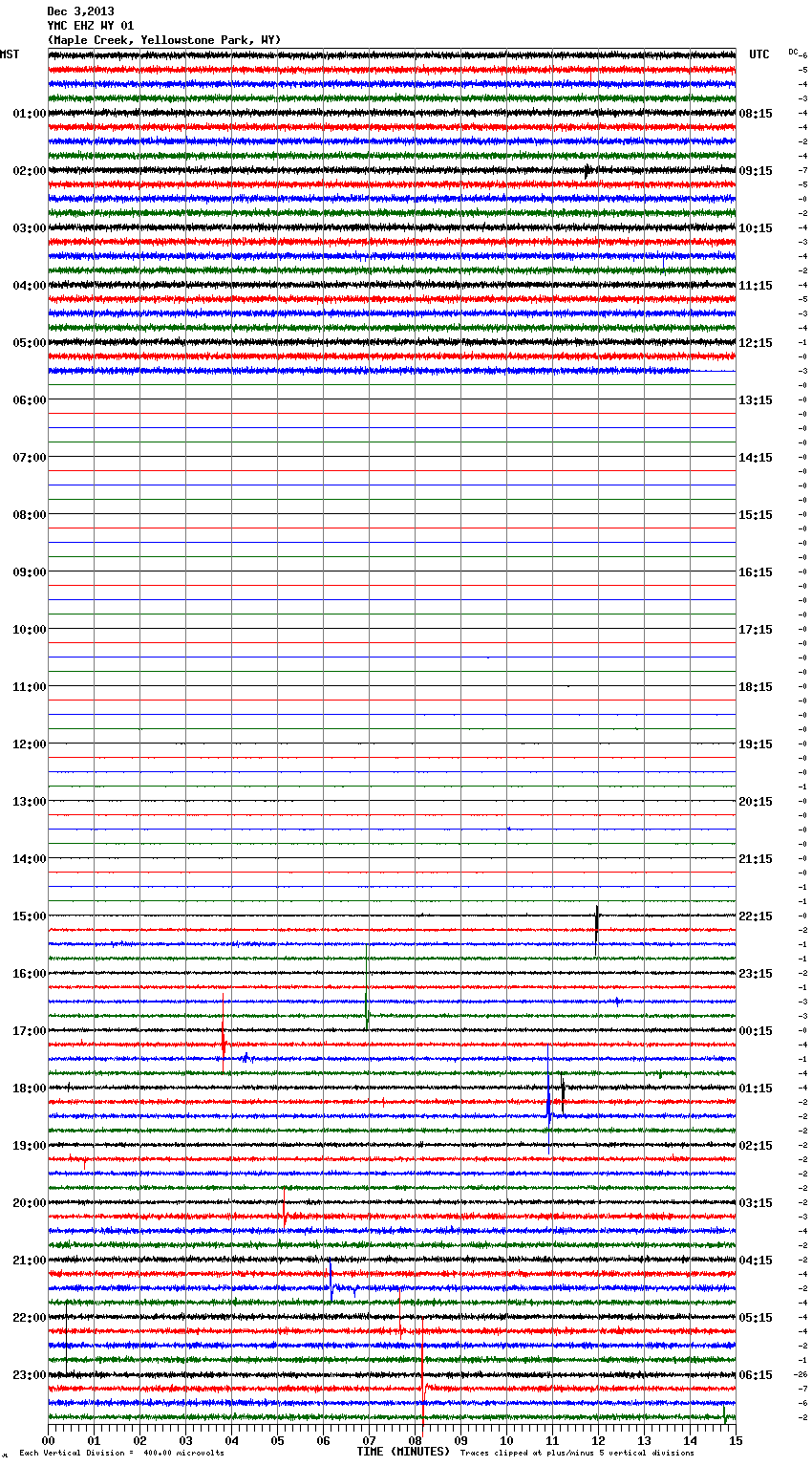Select the 'YMC EHZ WY 01' station label

91,26
